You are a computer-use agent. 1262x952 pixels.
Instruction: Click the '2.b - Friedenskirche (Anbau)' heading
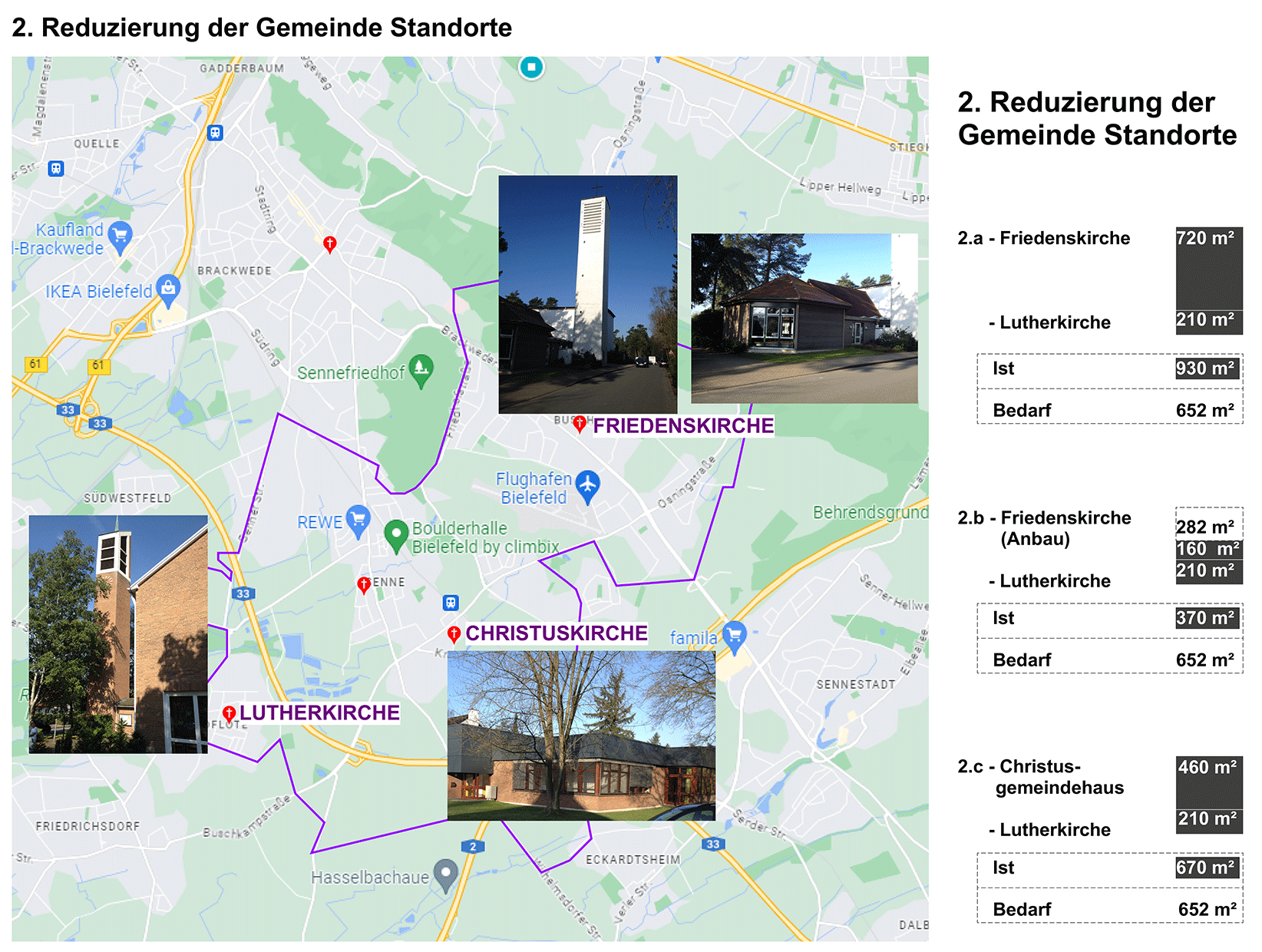tap(1045, 528)
